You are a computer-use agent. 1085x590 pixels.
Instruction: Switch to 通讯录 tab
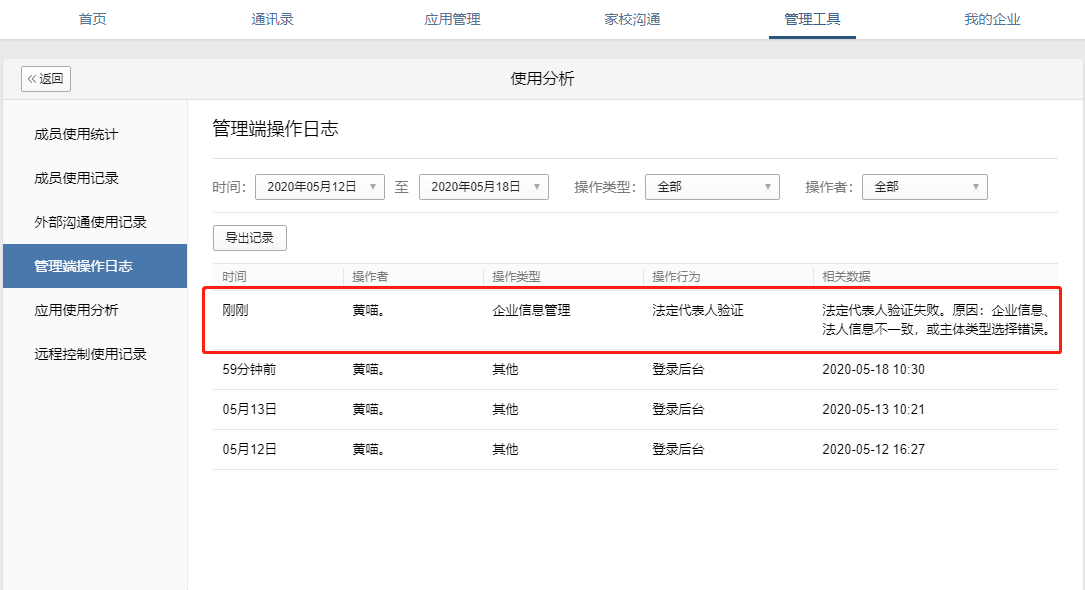click(x=272, y=19)
